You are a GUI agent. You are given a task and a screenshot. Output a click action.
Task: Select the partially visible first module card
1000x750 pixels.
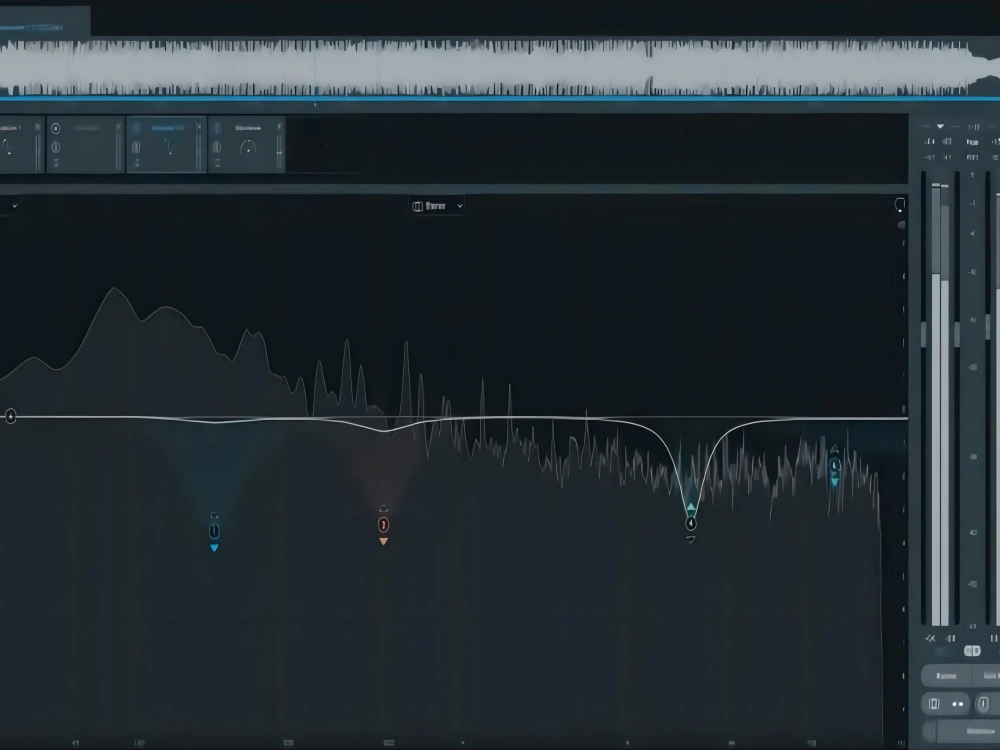click(22, 145)
